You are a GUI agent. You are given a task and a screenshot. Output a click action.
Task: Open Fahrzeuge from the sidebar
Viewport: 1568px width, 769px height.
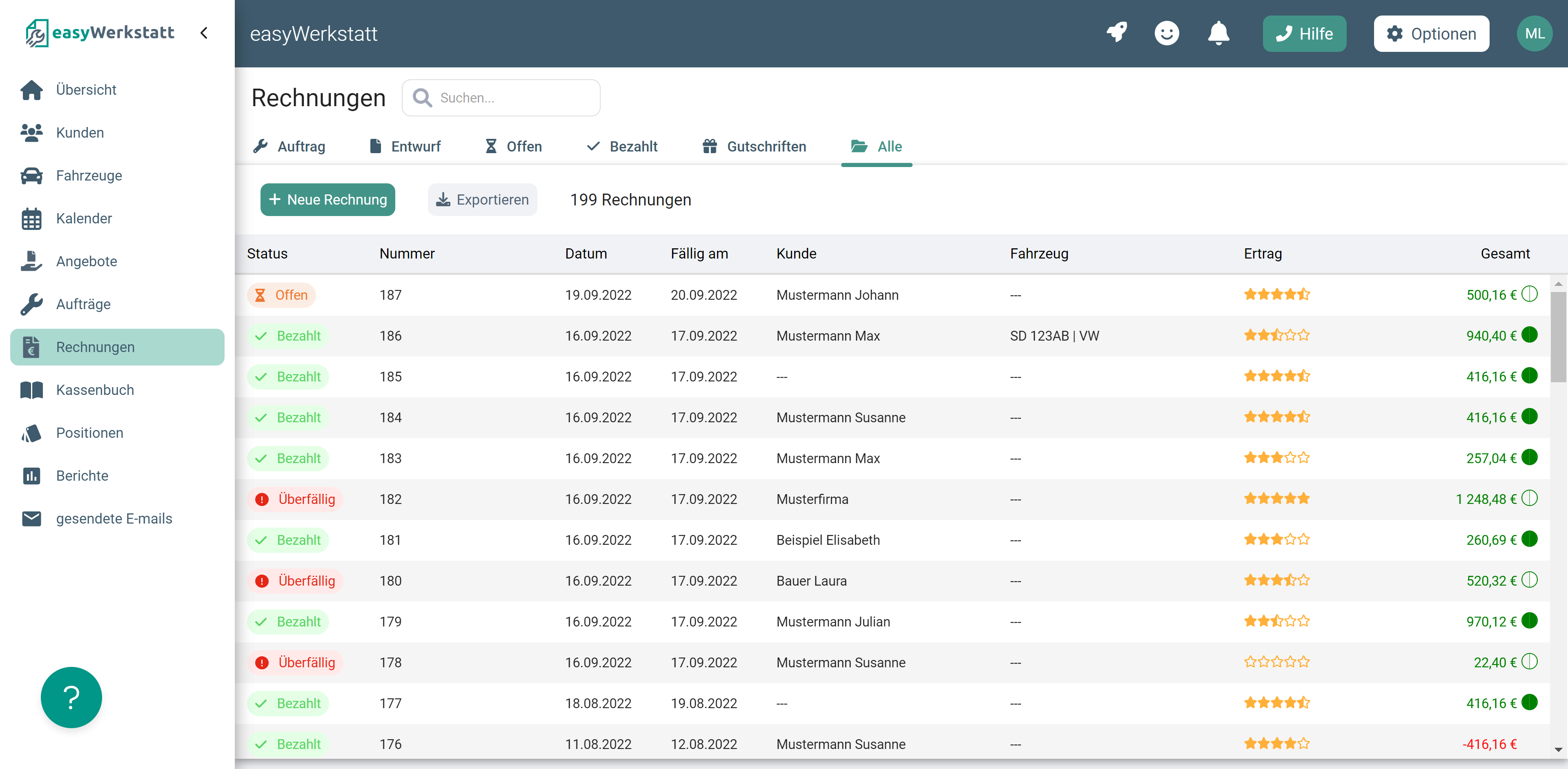point(89,175)
